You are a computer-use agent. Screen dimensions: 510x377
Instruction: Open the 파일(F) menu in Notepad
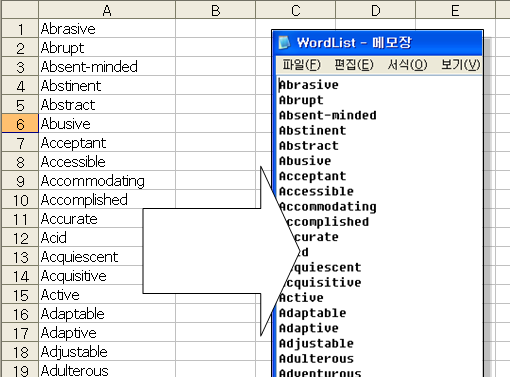(x=301, y=65)
